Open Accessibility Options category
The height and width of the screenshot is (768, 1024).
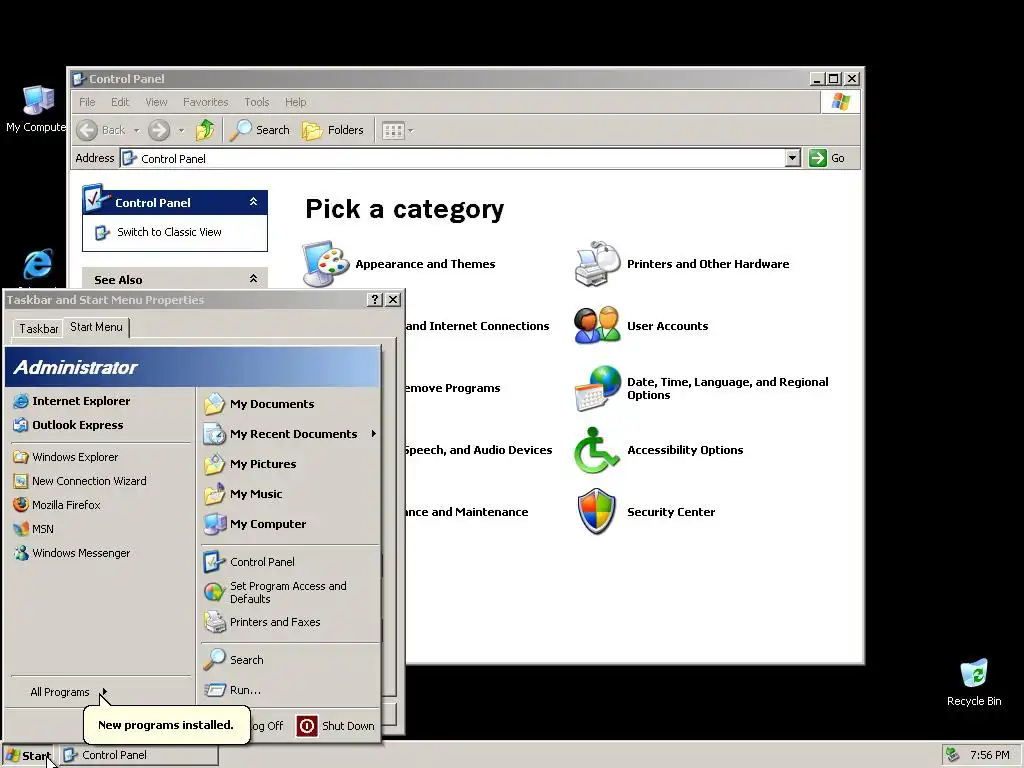[x=659, y=450]
